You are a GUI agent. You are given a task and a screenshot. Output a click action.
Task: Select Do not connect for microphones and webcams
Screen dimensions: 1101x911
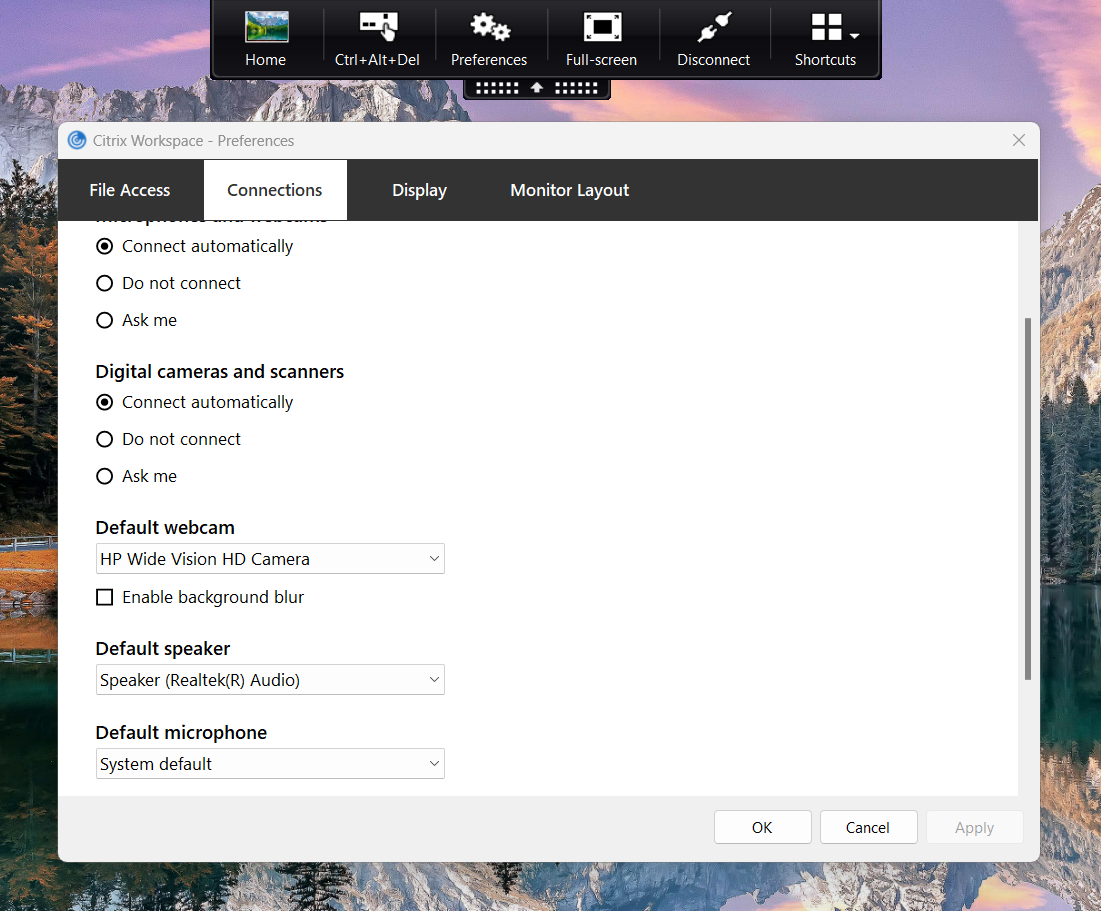point(105,283)
